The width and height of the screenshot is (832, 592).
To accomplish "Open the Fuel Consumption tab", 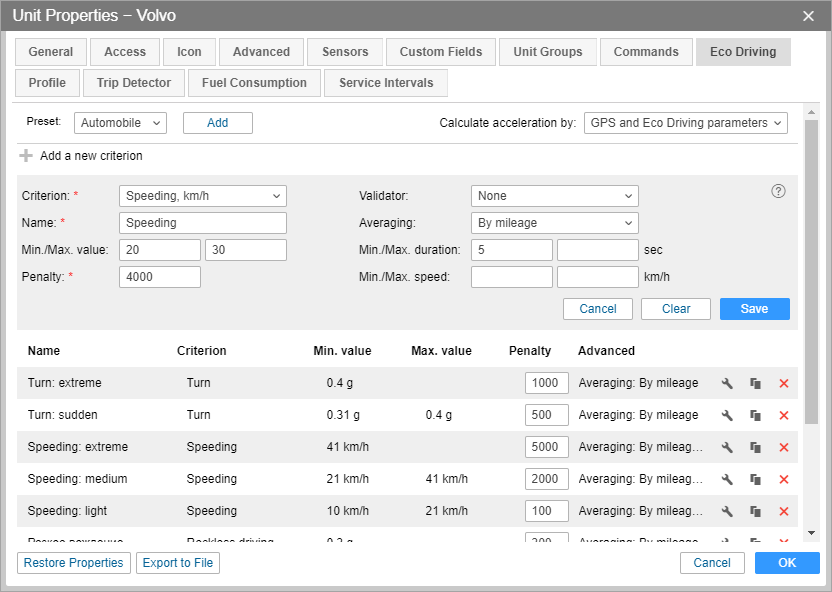I will click(x=254, y=83).
